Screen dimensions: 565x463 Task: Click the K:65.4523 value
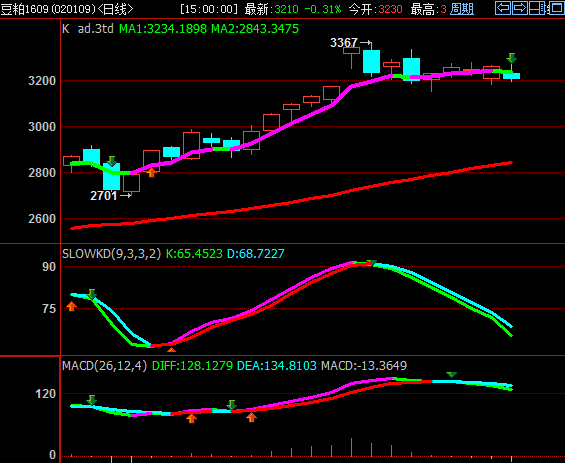194,254
